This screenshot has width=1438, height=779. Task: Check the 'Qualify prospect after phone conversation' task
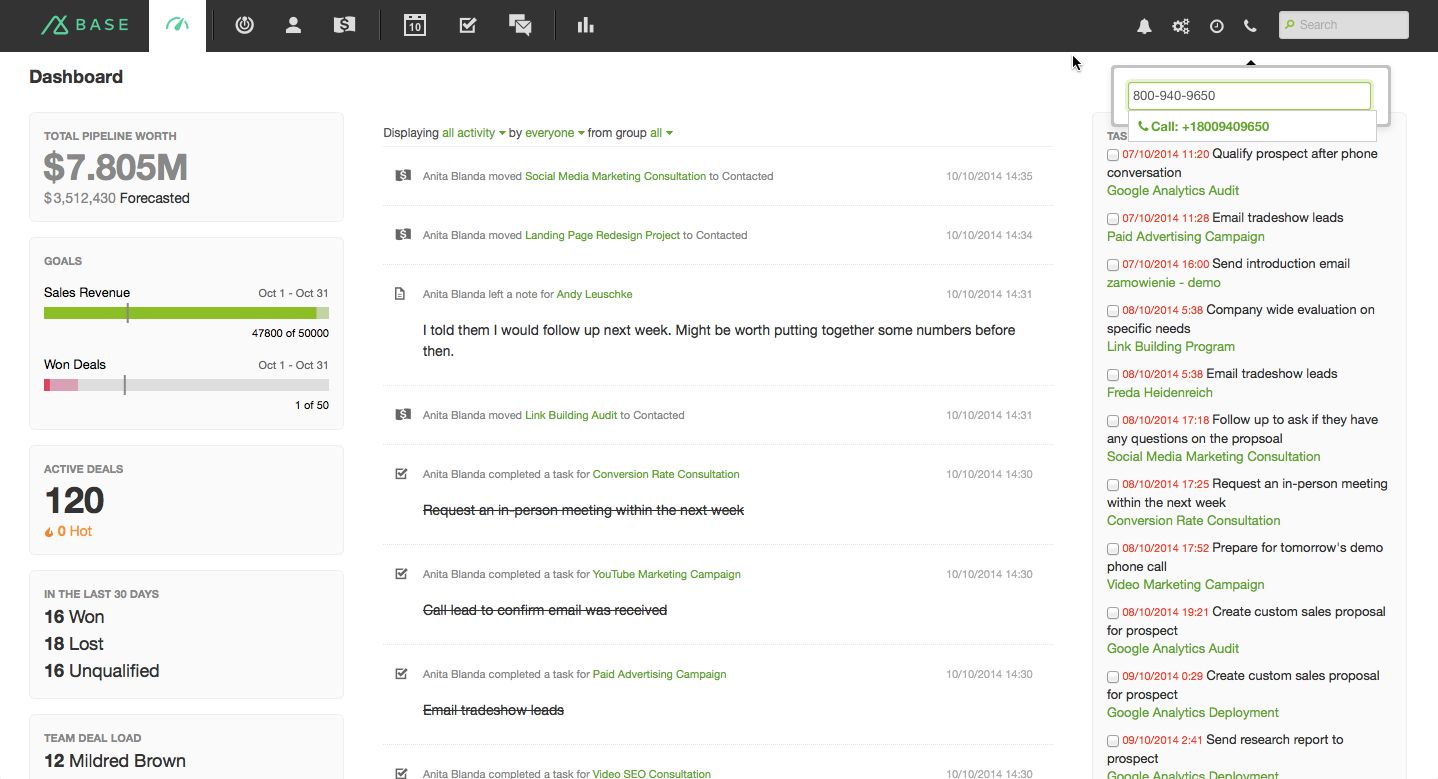tap(1113, 155)
